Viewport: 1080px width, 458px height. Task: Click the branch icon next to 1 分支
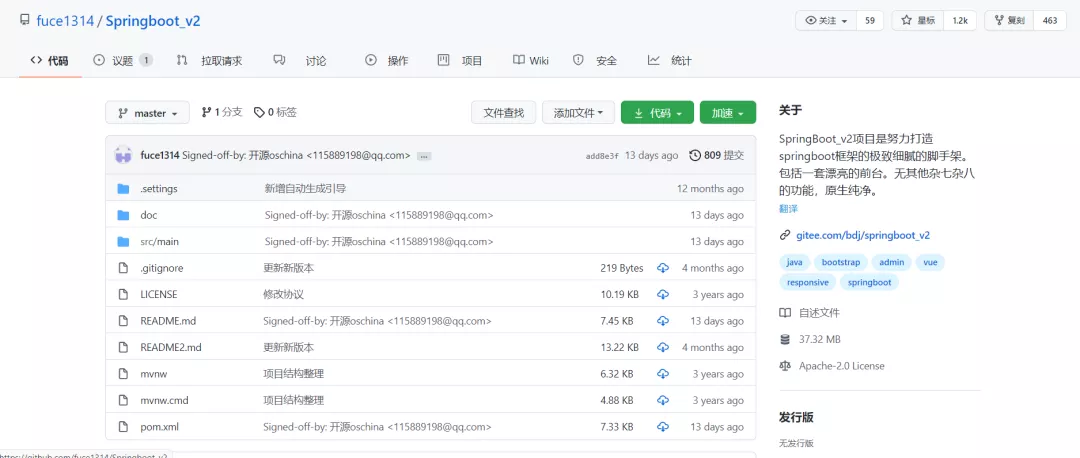click(x=206, y=112)
